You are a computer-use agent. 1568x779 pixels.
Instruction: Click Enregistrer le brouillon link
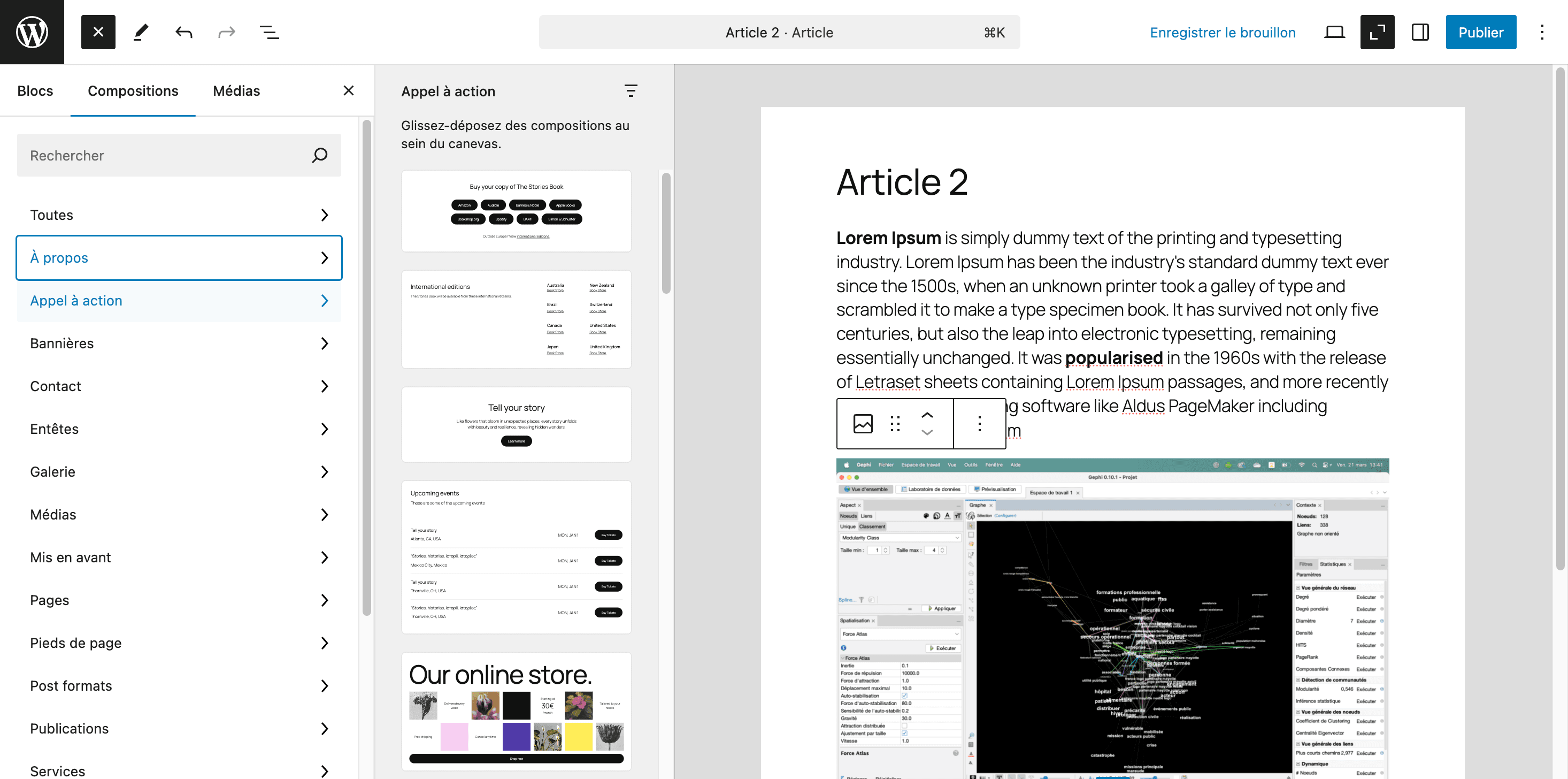click(1223, 32)
